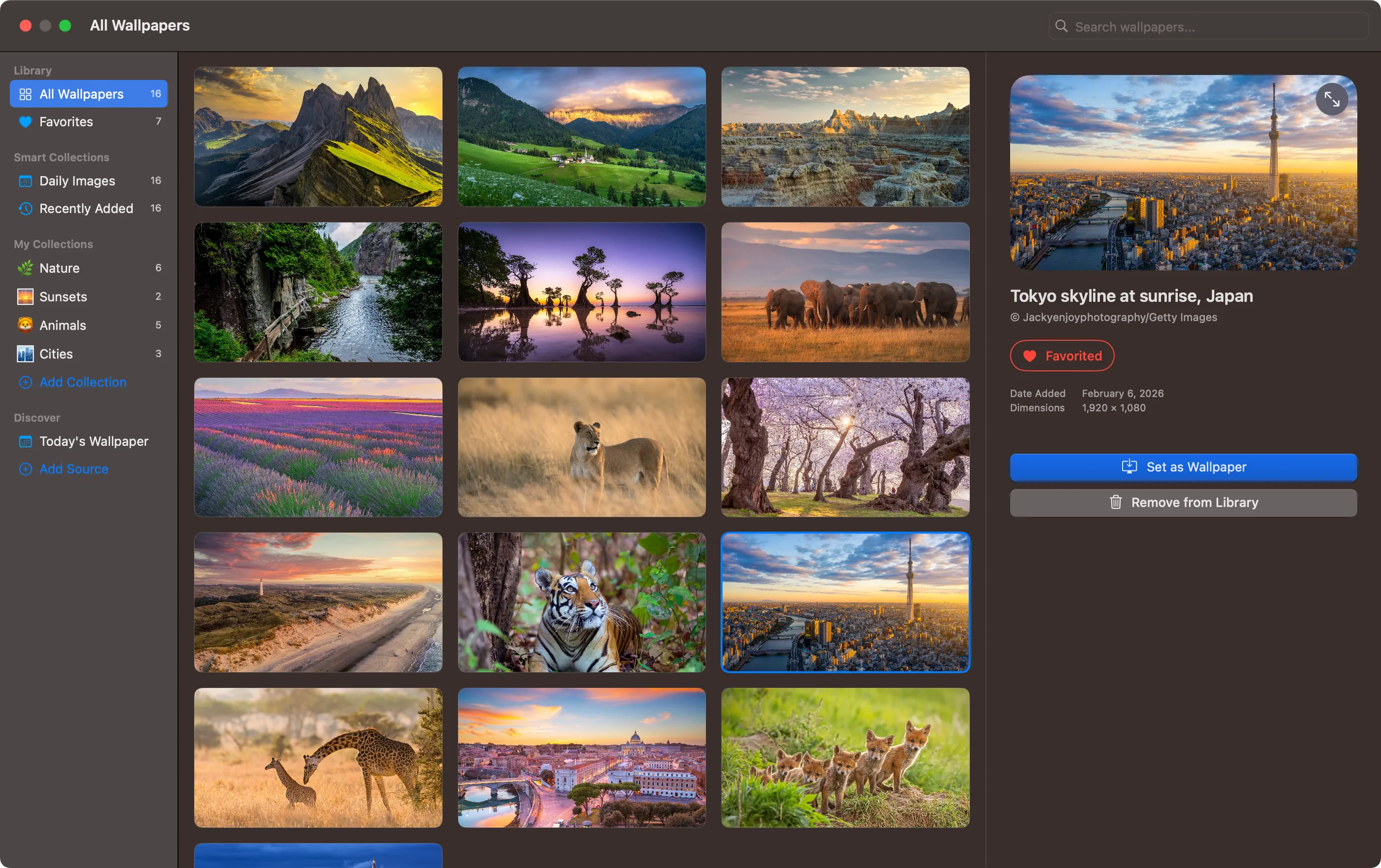Select the purple twilight mangrove trees wallpaper
This screenshot has height=868, width=1381.
pyautogui.click(x=581, y=292)
